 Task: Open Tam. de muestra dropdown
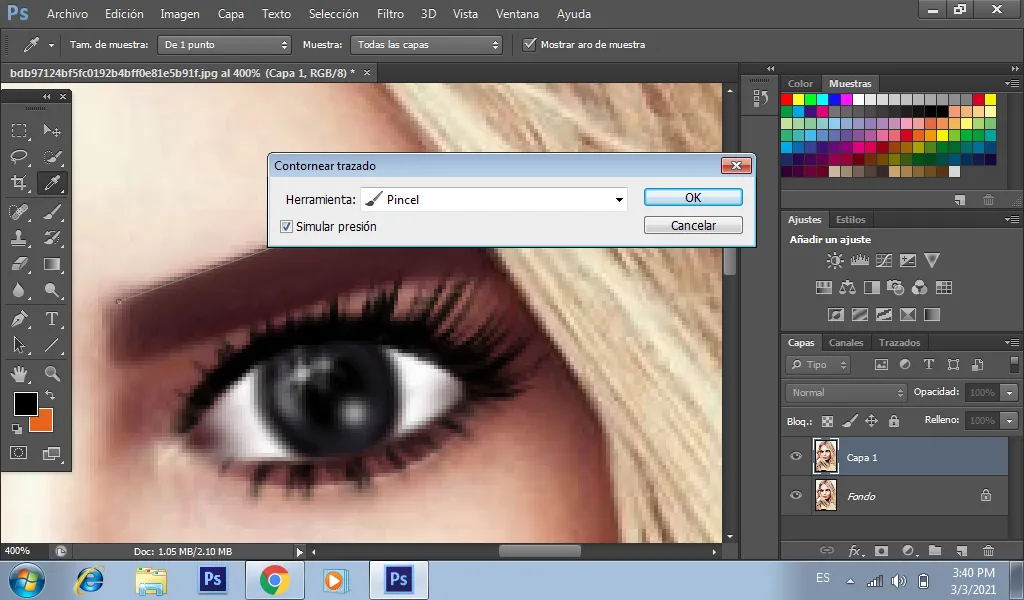pos(225,44)
